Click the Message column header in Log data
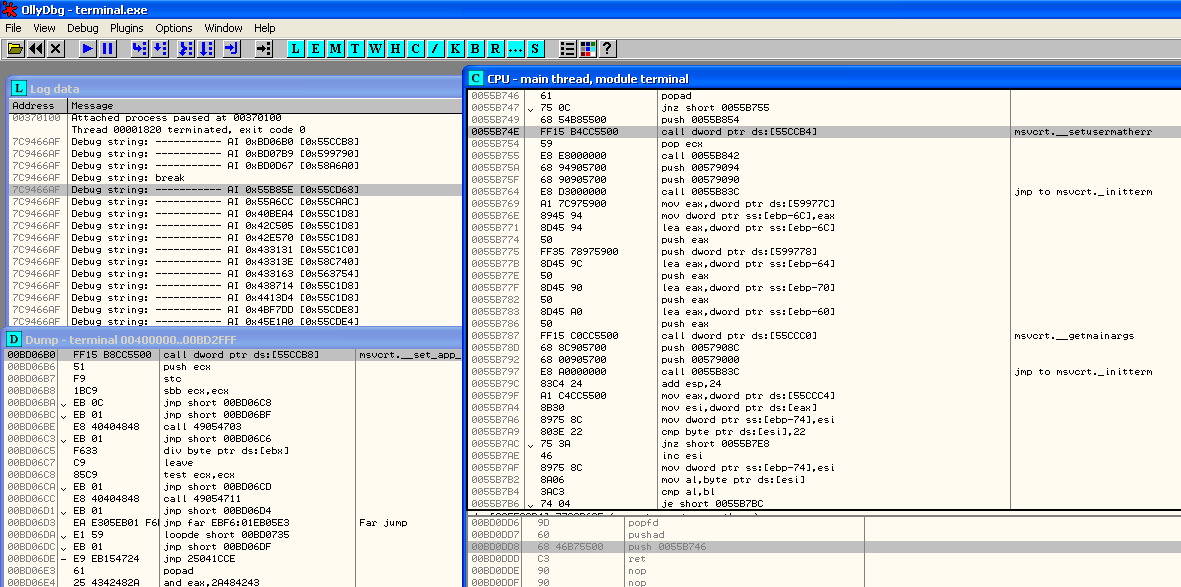The width and height of the screenshot is (1181, 587). (92, 105)
